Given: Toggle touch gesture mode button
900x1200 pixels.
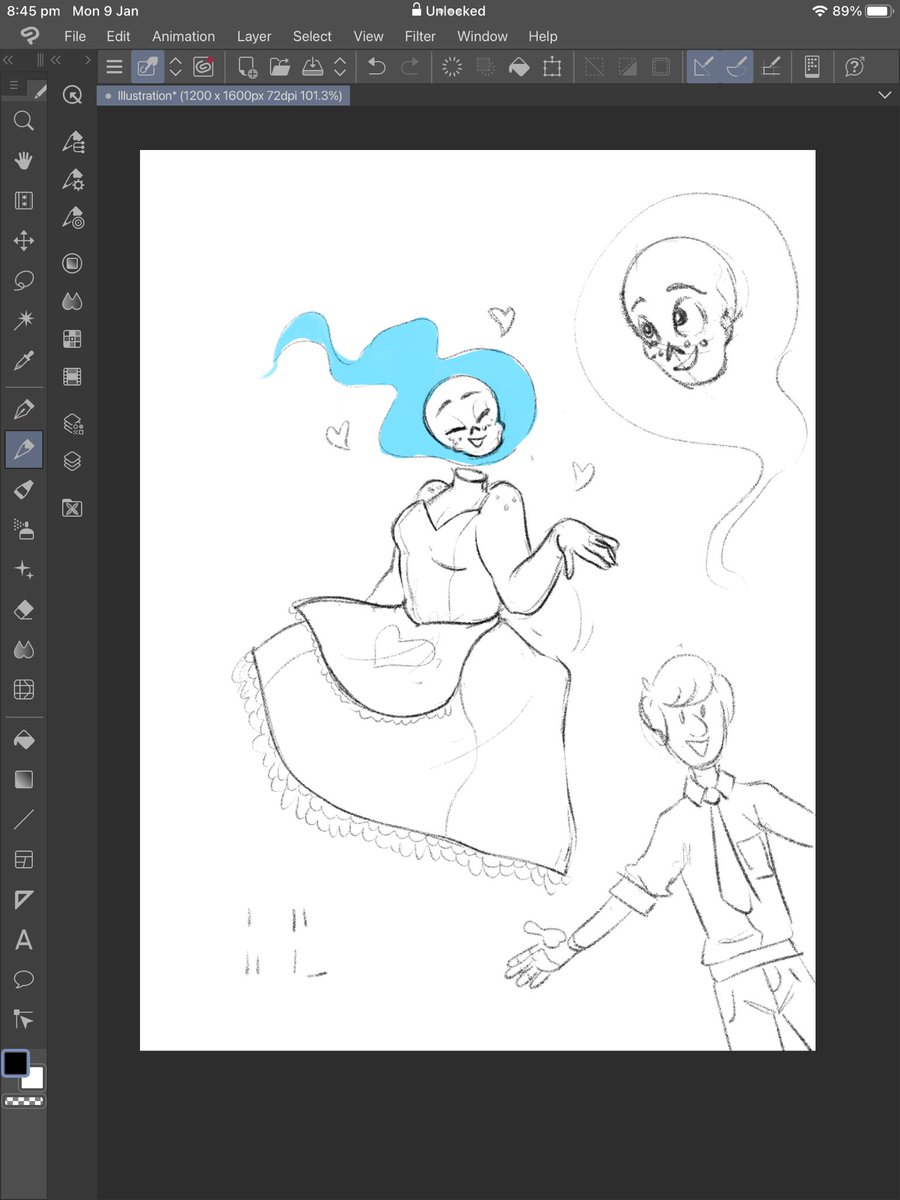Looking at the screenshot, I should [148, 68].
